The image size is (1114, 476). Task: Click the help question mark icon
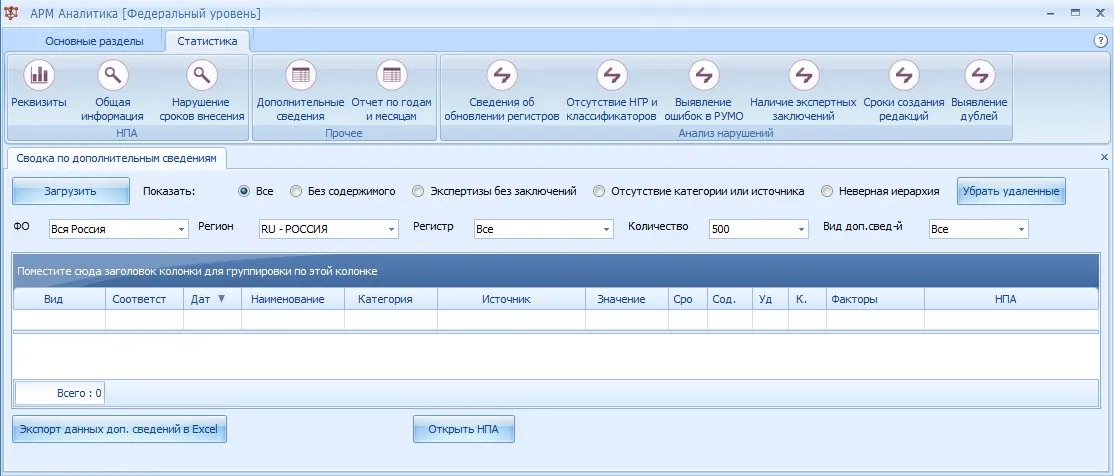1101,40
